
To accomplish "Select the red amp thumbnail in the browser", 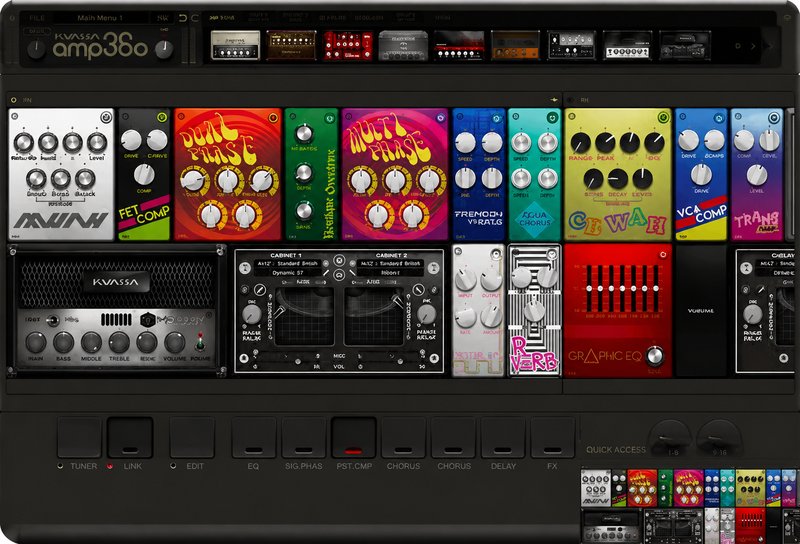I will (347, 45).
